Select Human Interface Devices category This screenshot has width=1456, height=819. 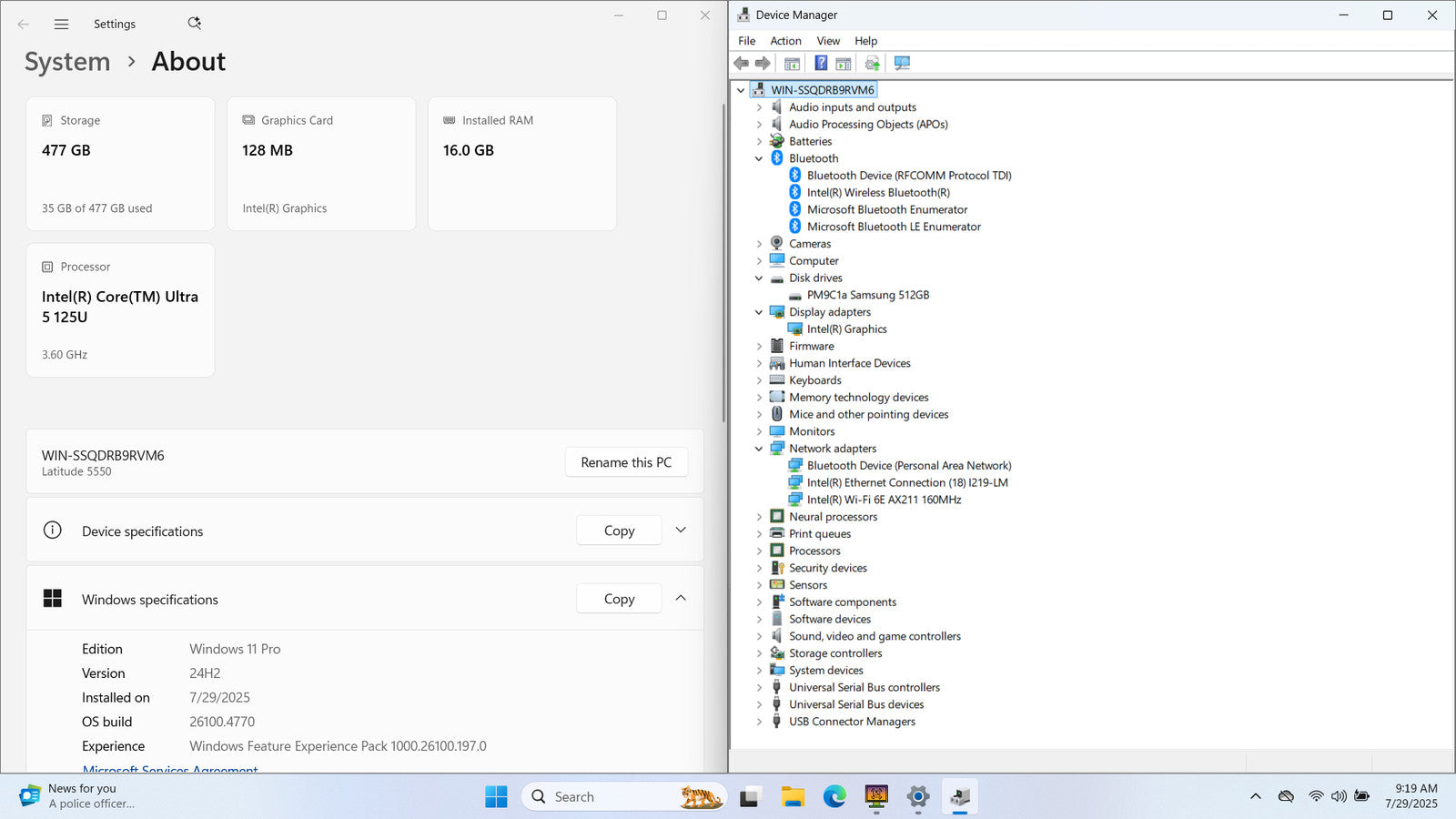[849, 363]
